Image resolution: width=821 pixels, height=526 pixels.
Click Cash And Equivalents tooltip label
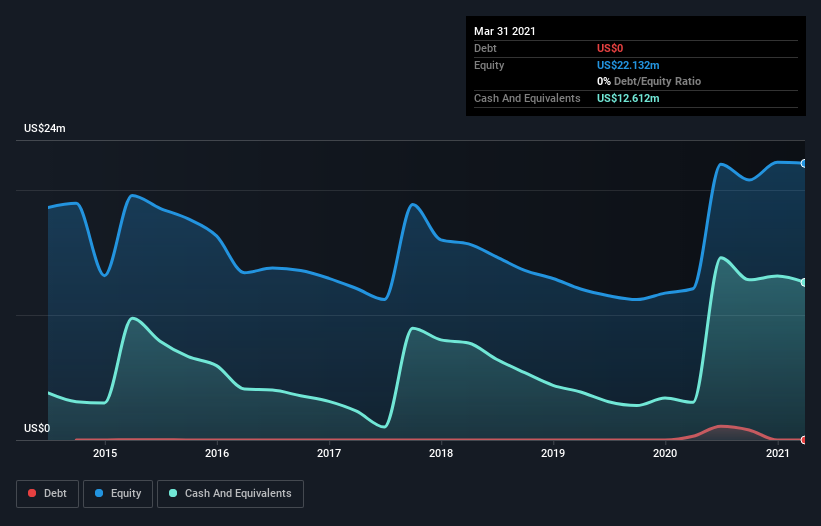click(x=527, y=98)
